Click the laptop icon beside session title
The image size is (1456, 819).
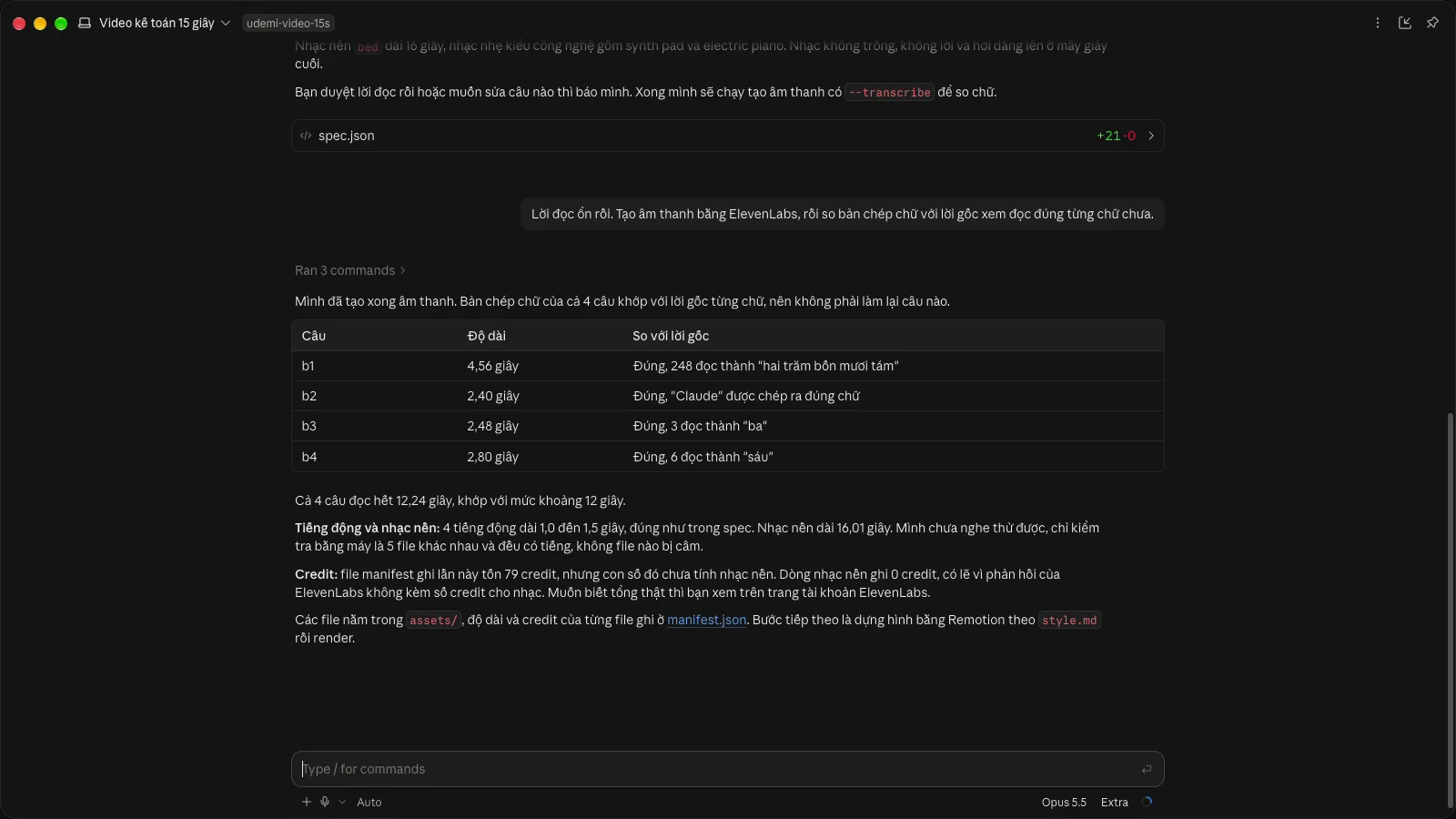click(x=85, y=23)
